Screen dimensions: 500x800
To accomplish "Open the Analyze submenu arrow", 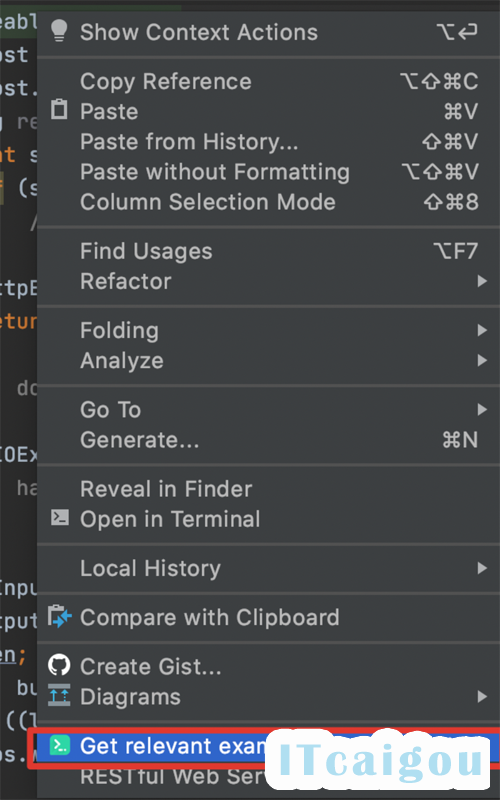I will point(482,361).
